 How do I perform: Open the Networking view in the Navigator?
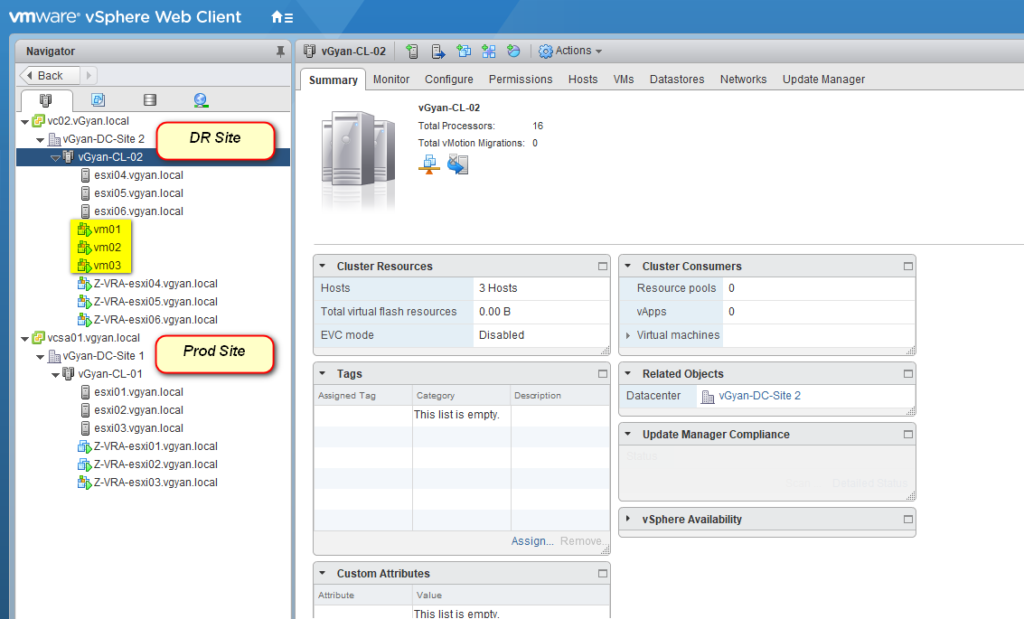199,100
